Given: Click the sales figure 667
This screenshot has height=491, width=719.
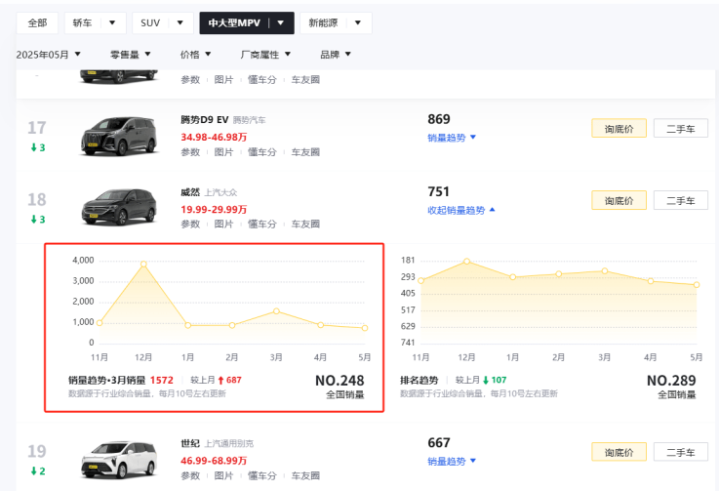Looking at the screenshot, I should [x=439, y=443].
